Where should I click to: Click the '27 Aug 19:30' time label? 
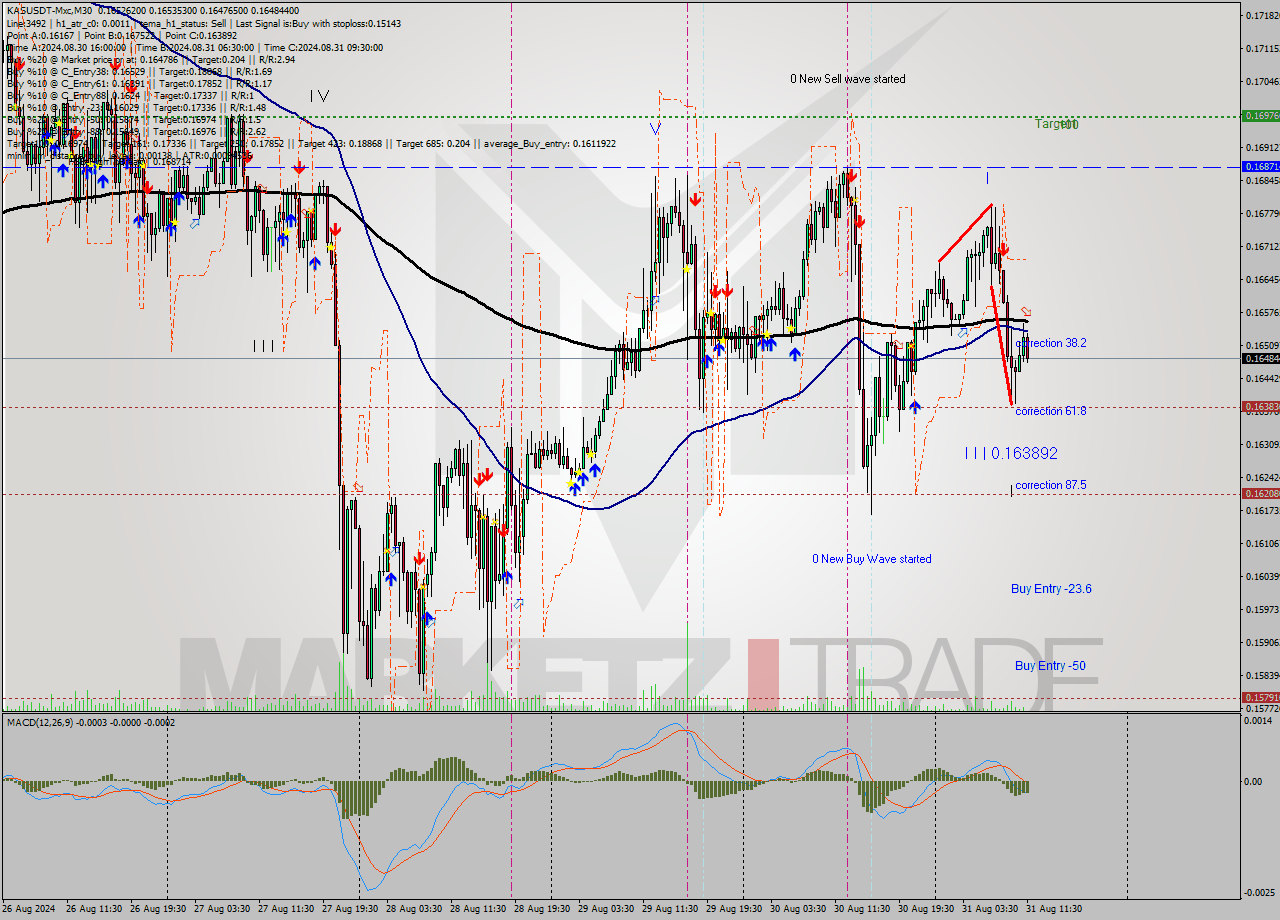[x=350, y=909]
